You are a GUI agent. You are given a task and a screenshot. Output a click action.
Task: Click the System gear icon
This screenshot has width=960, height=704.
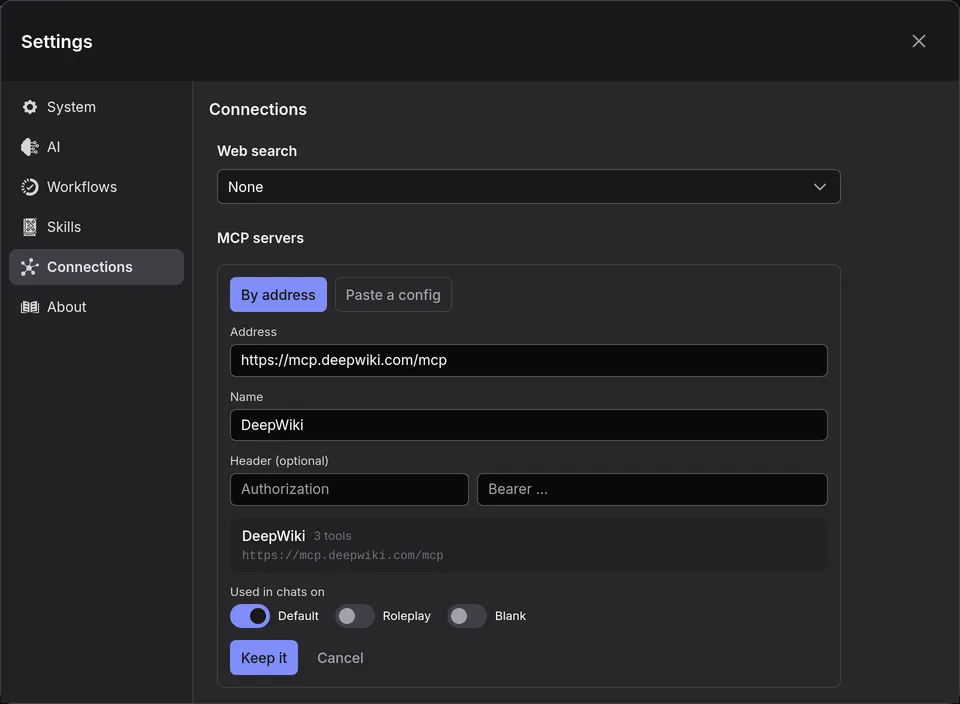(x=29, y=107)
